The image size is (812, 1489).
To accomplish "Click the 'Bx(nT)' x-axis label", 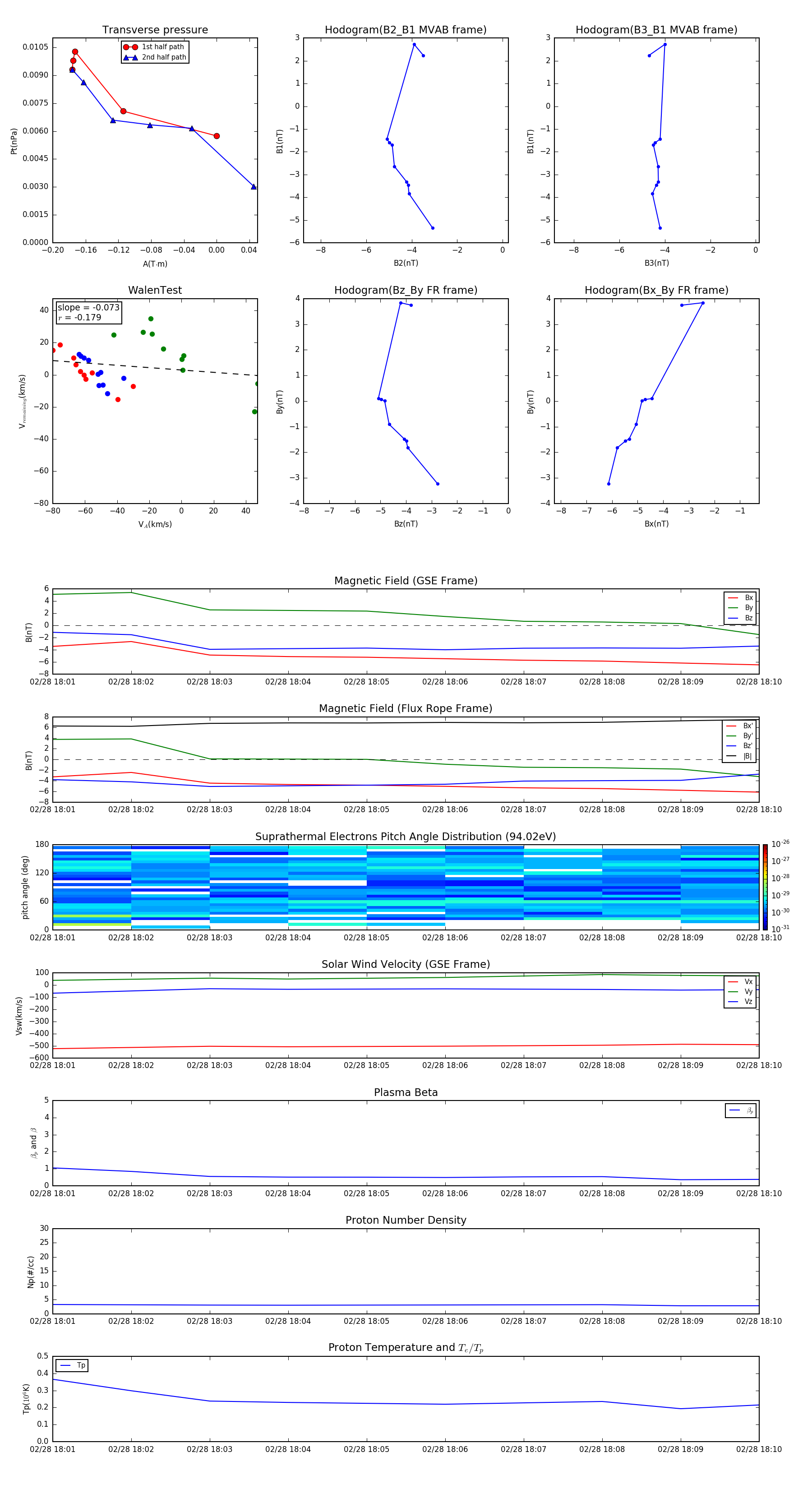I will 656,524.
